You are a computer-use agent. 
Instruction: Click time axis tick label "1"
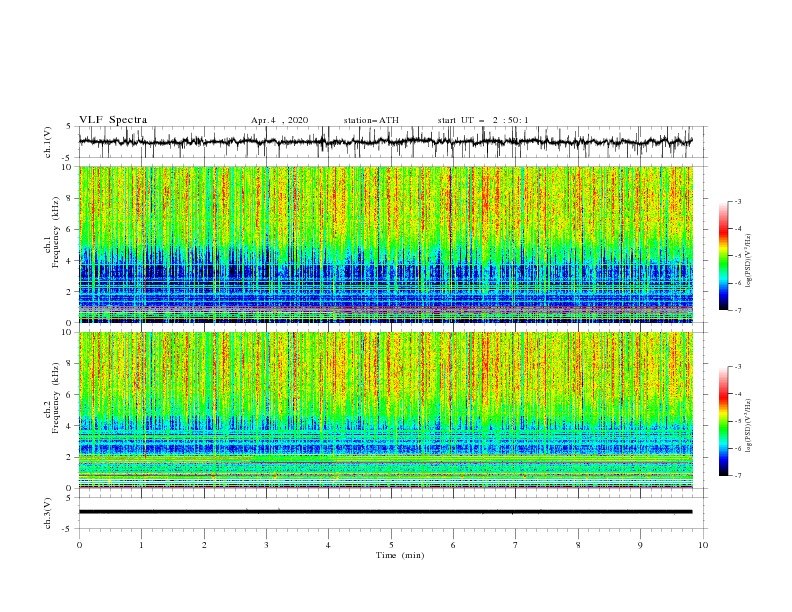[142, 545]
